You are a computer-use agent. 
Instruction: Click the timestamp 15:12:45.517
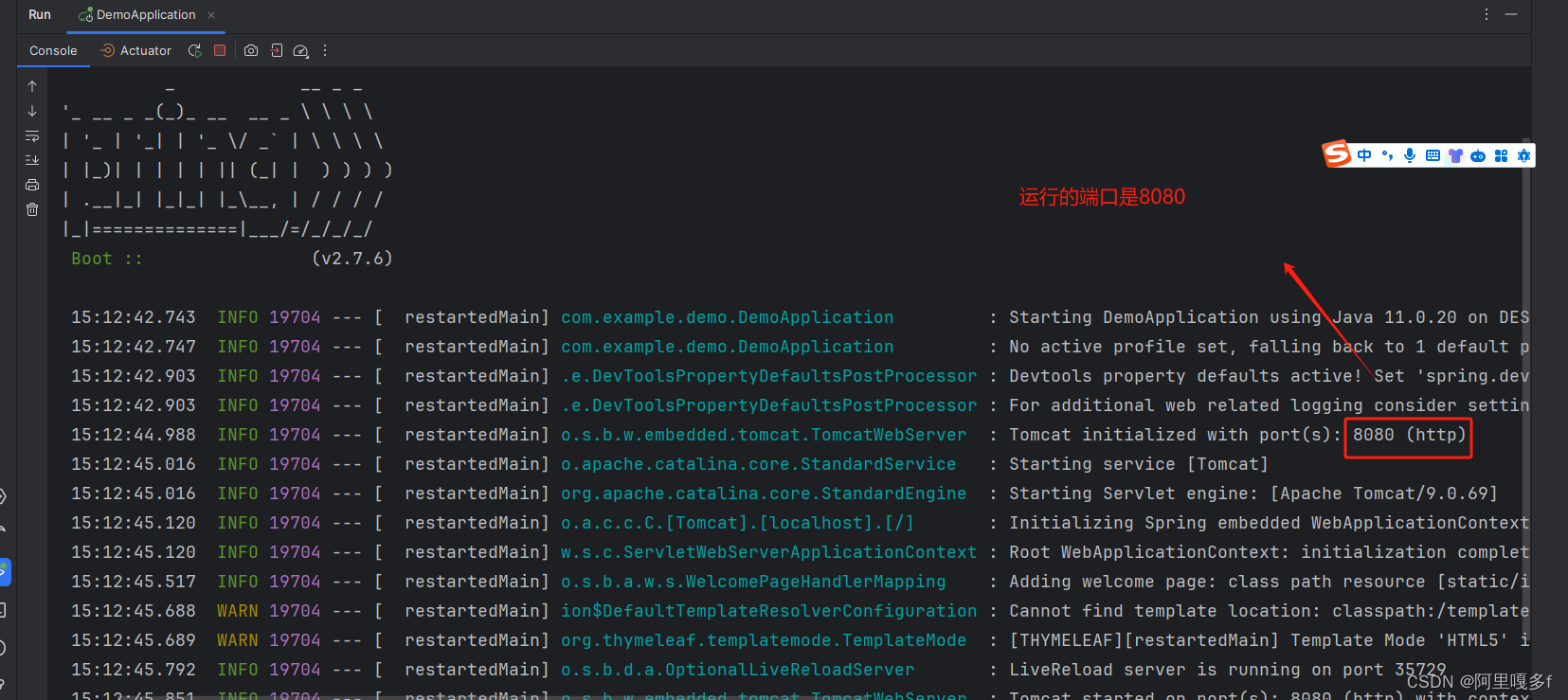click(134, 582)
